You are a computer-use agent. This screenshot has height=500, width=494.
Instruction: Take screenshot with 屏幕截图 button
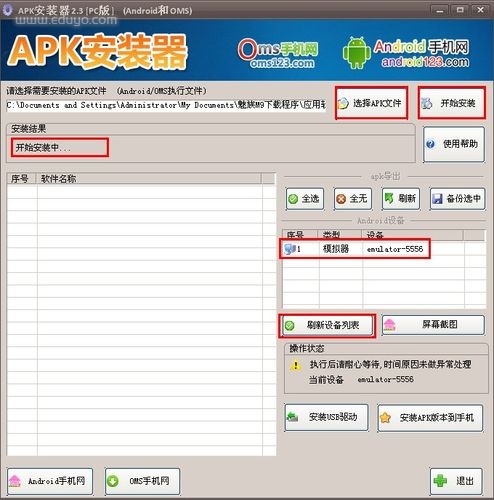[433, 325]
